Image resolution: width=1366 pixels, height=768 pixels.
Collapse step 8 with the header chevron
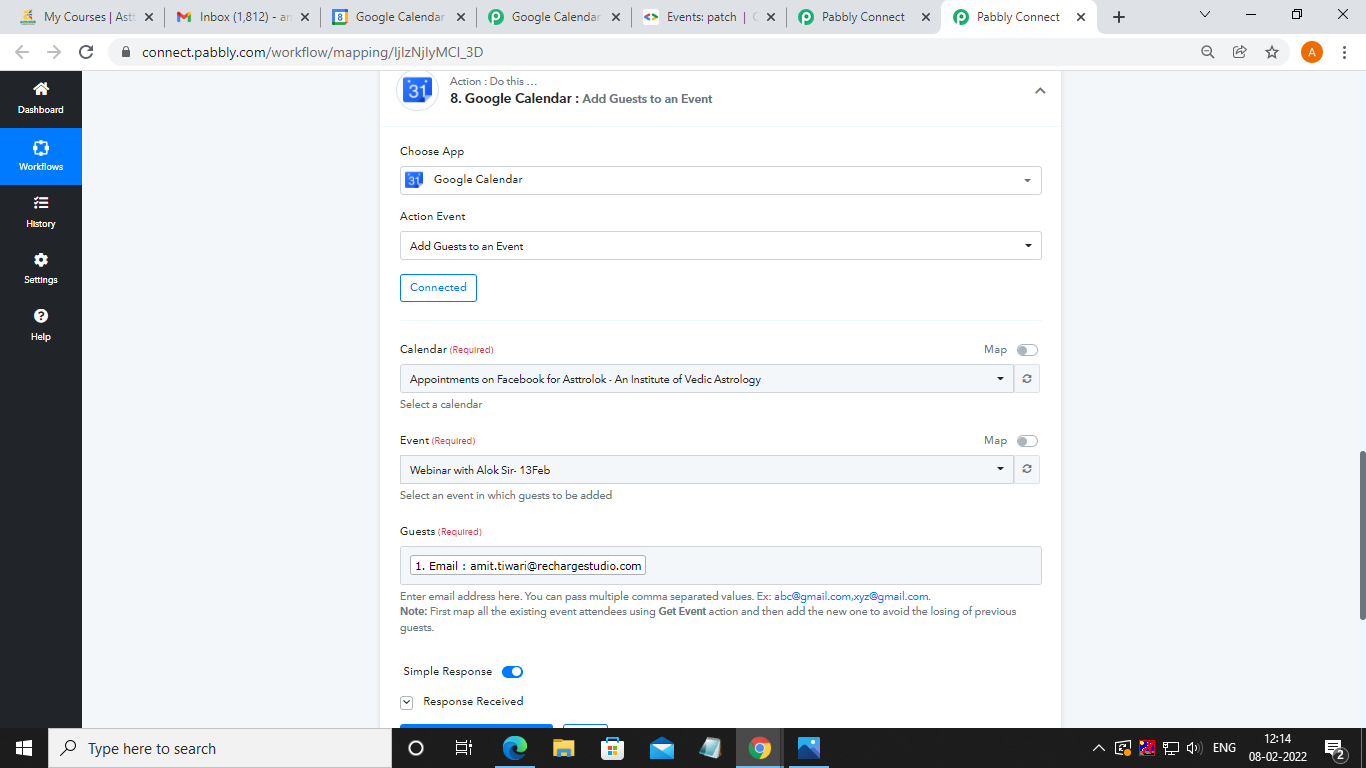point(1040,91)
